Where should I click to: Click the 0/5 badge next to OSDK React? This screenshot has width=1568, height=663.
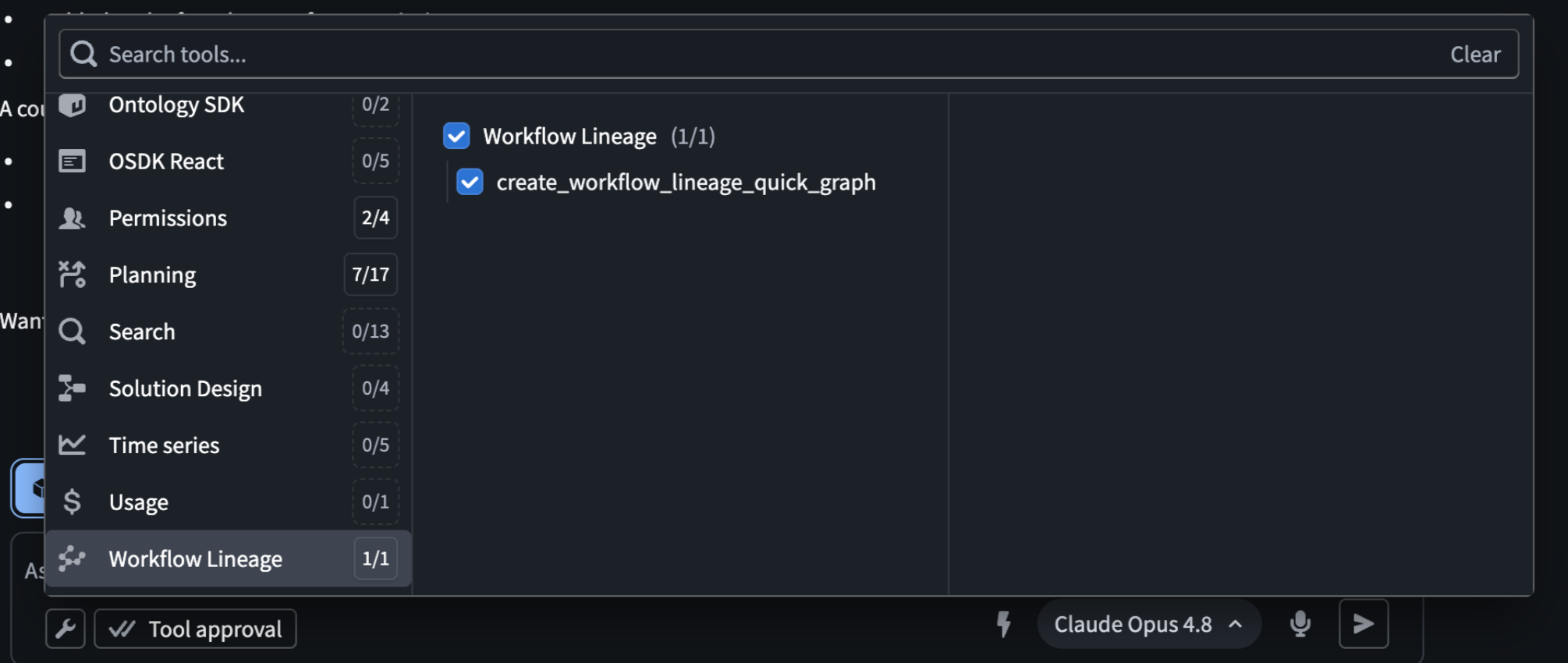[375, 161]
